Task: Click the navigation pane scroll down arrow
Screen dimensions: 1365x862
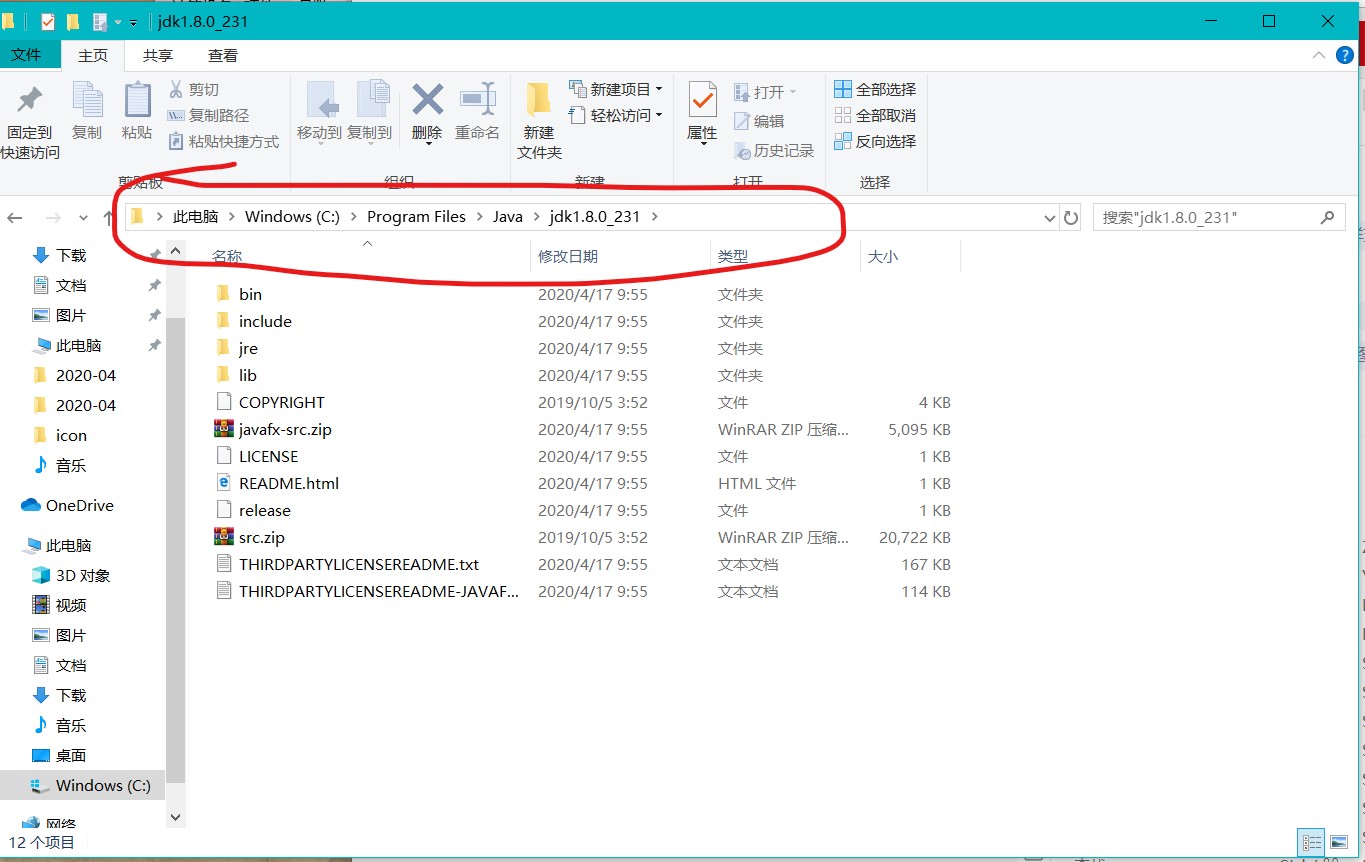Action: [x=175, y=817]
